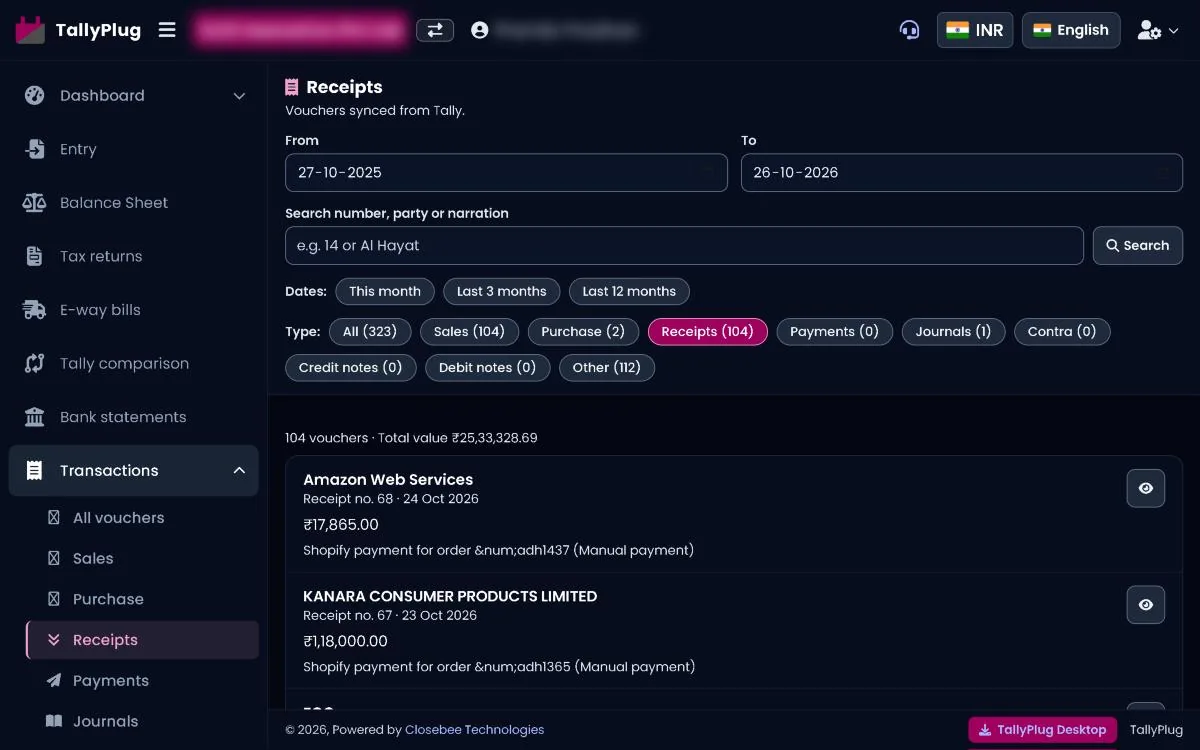The width and height of the screenshot is (1200, 750).
Task: Click the switch company arrows icon
Action: click(435, 30)
